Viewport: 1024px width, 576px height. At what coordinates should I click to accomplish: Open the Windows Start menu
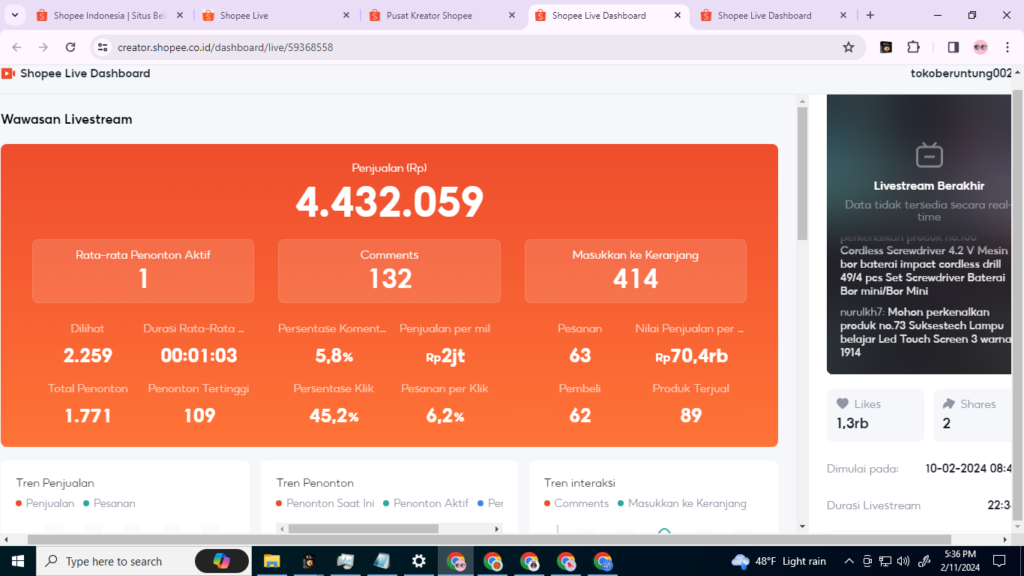pyautogui.click(x=18, y=561)
